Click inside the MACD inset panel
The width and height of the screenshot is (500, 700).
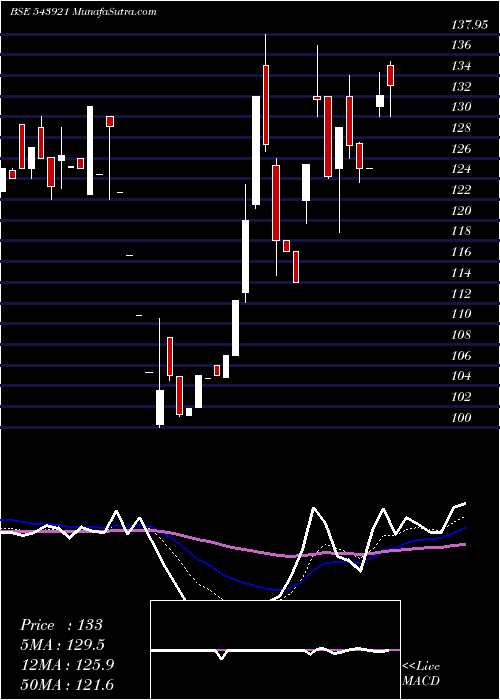[275, 650]
